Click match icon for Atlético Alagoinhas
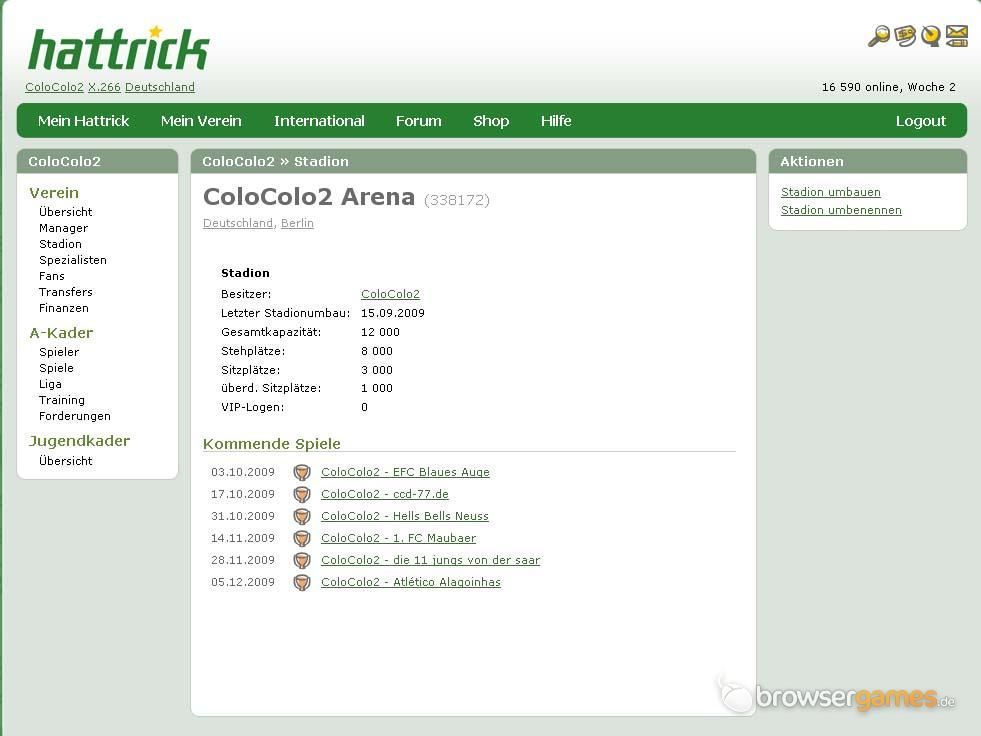The width and height of the screenshot is (981, 736). point(302,582)
